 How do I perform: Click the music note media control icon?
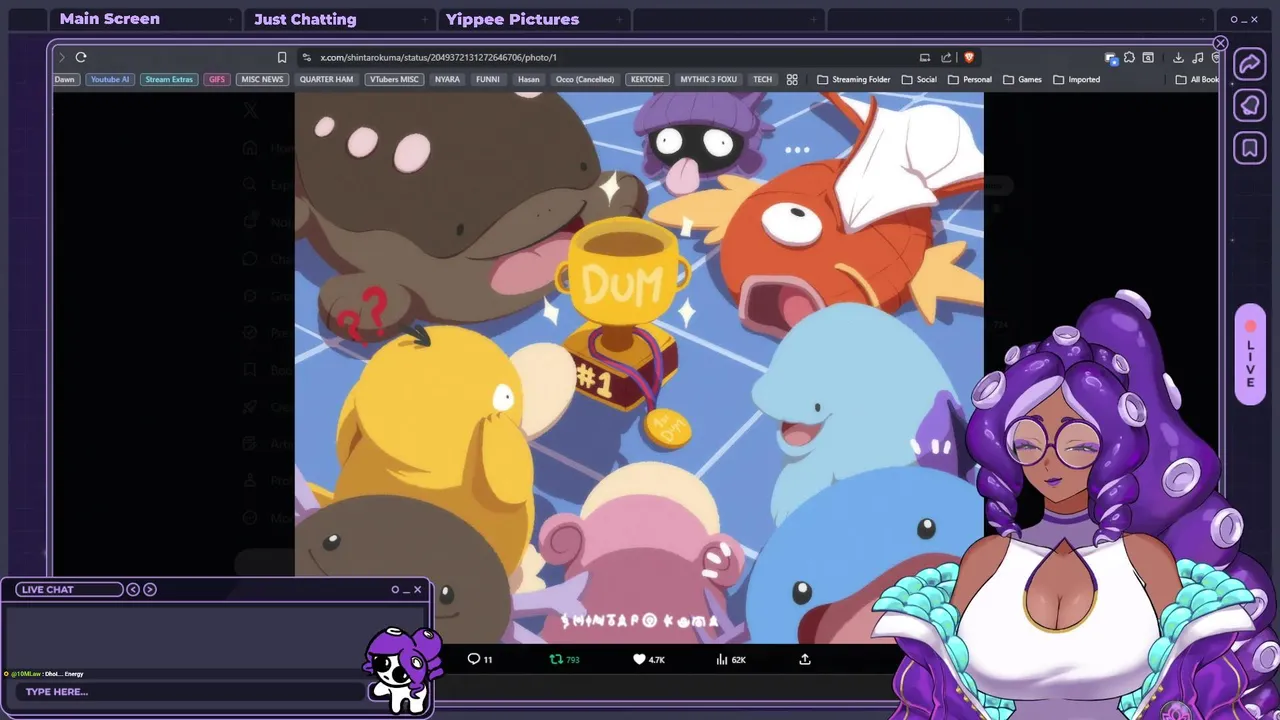coord(1198,57)
